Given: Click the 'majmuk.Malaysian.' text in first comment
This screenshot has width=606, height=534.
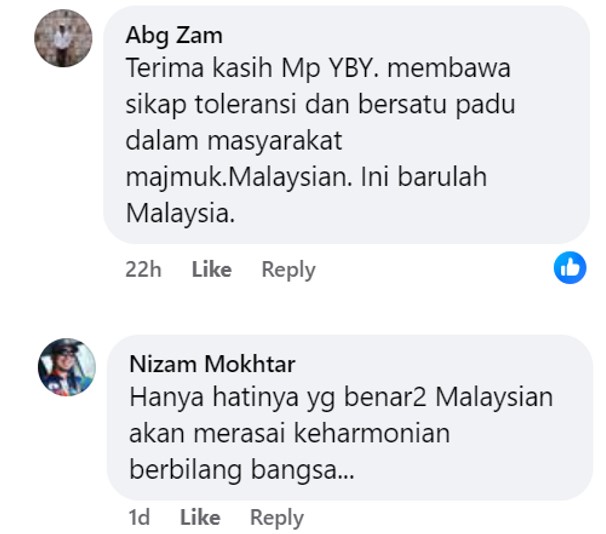Looking at the screenshot, I should [239, 177].
